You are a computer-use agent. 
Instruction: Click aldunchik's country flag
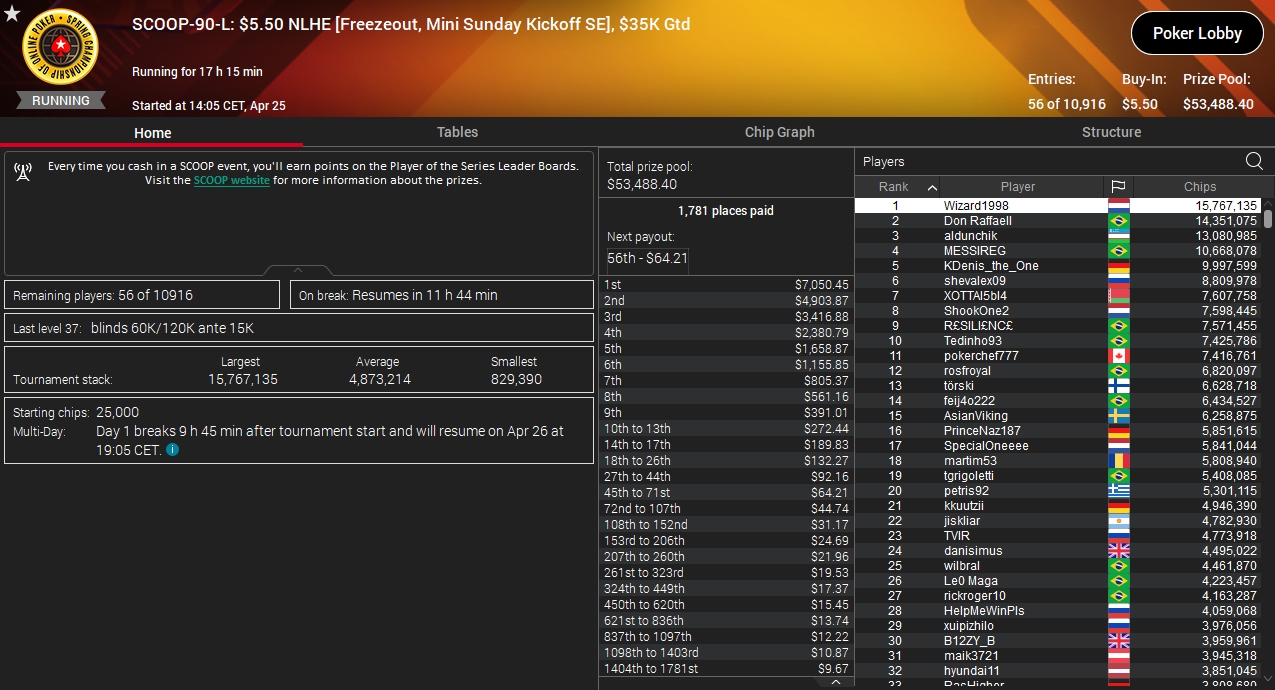click(1118, 236)
